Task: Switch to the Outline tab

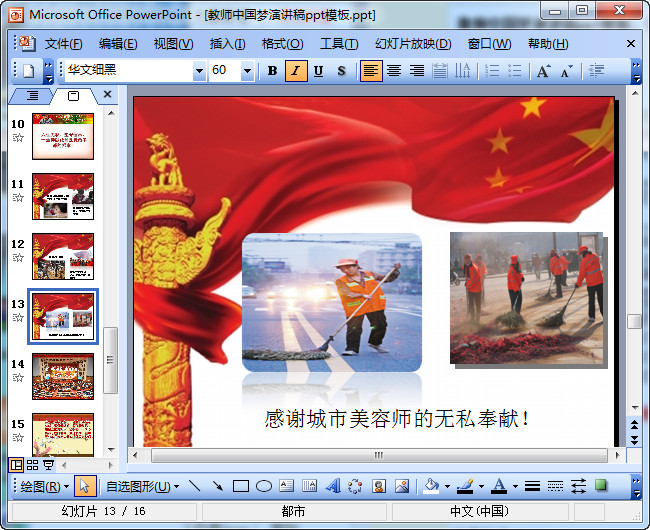Action: pos(32,96)
